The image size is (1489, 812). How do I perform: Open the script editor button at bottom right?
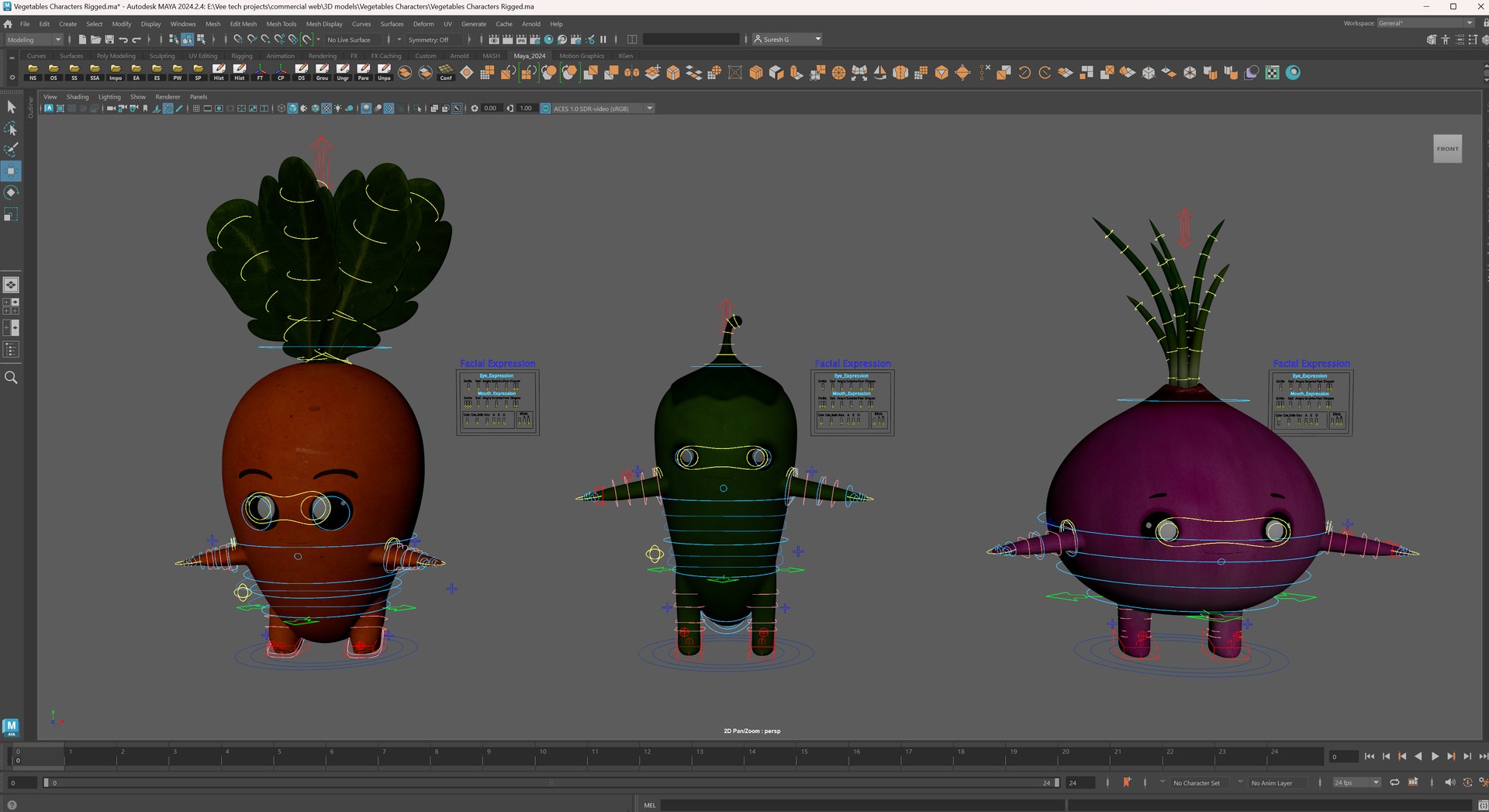coord(1483,805)
